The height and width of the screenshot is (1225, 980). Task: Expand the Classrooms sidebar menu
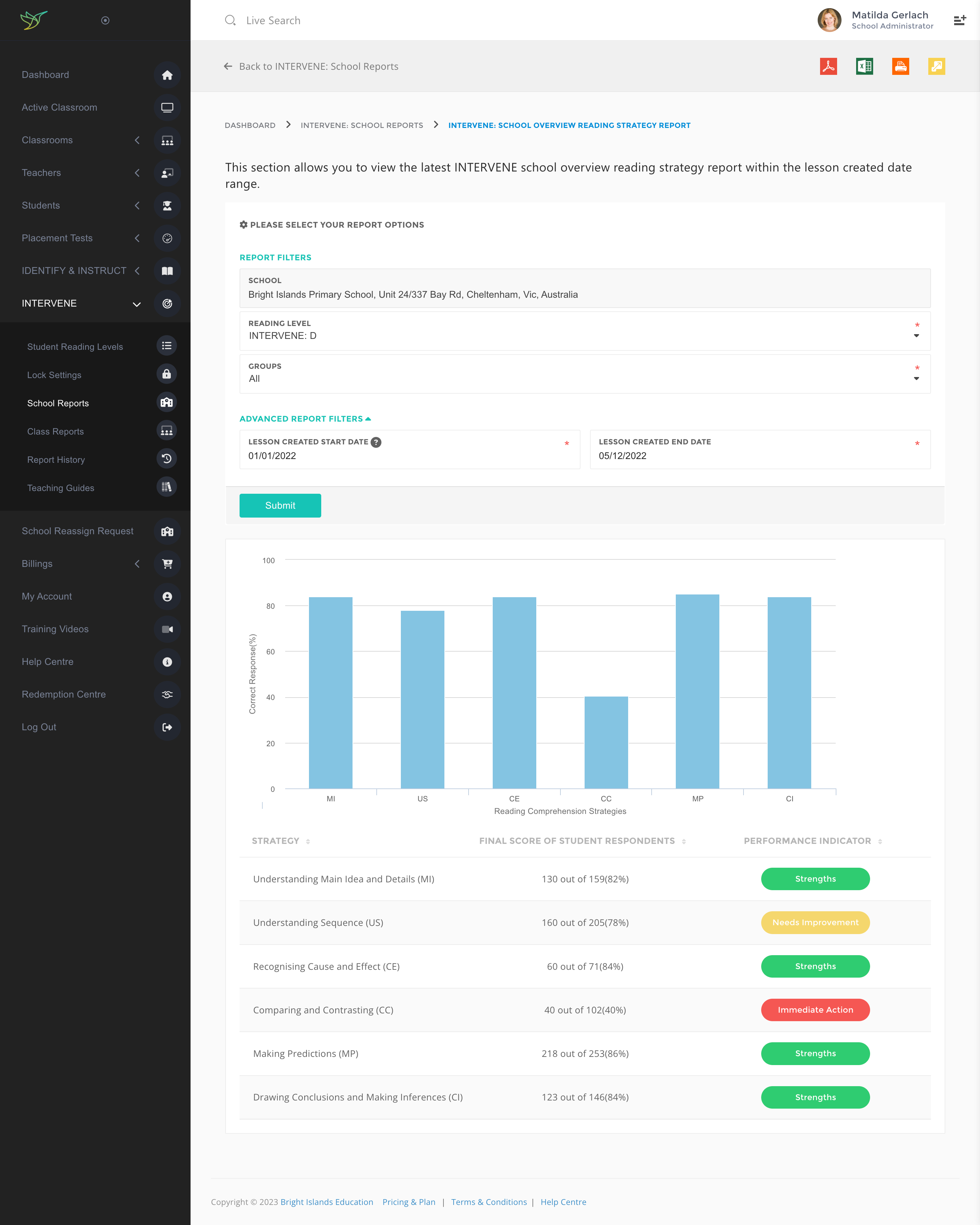point(47,140)
